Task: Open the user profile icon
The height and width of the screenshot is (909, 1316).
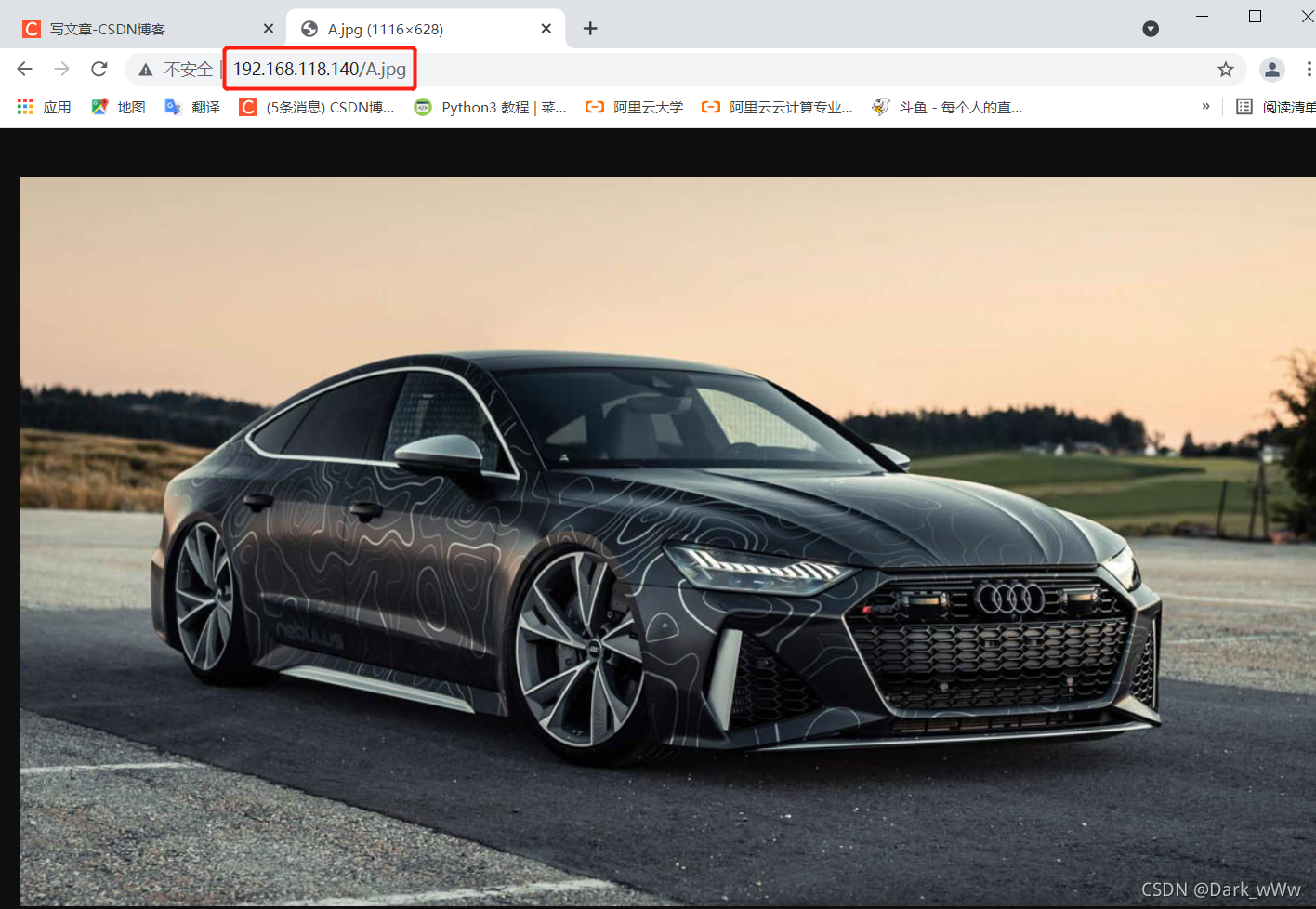Action: pos(1271,69)
